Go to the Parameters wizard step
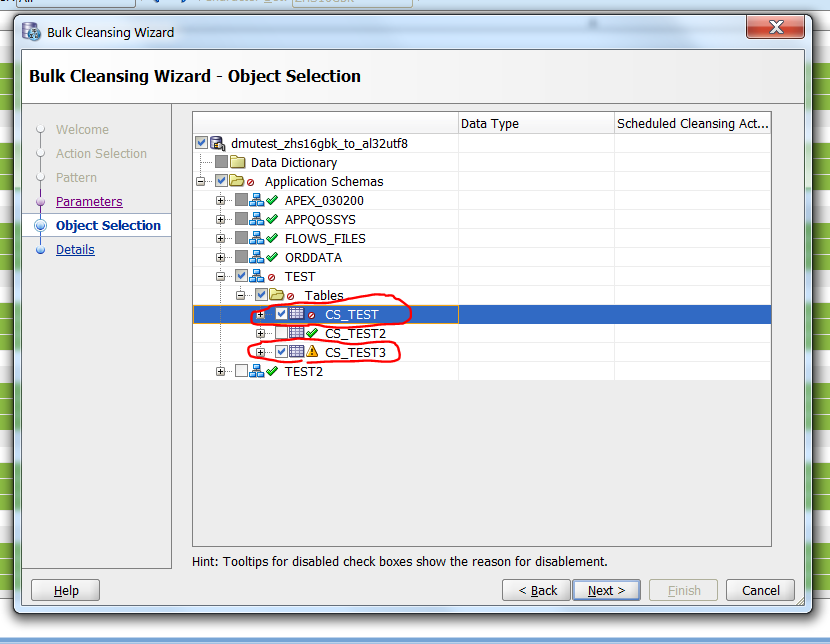 coord(89,202)
